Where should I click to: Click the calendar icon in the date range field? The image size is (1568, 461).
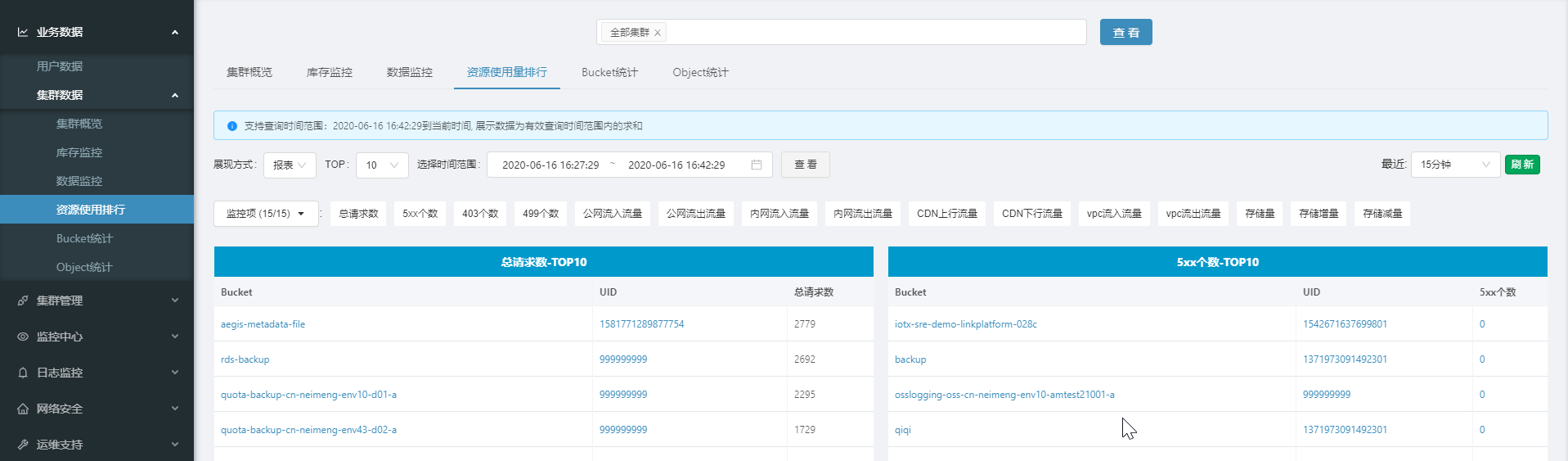757,165
